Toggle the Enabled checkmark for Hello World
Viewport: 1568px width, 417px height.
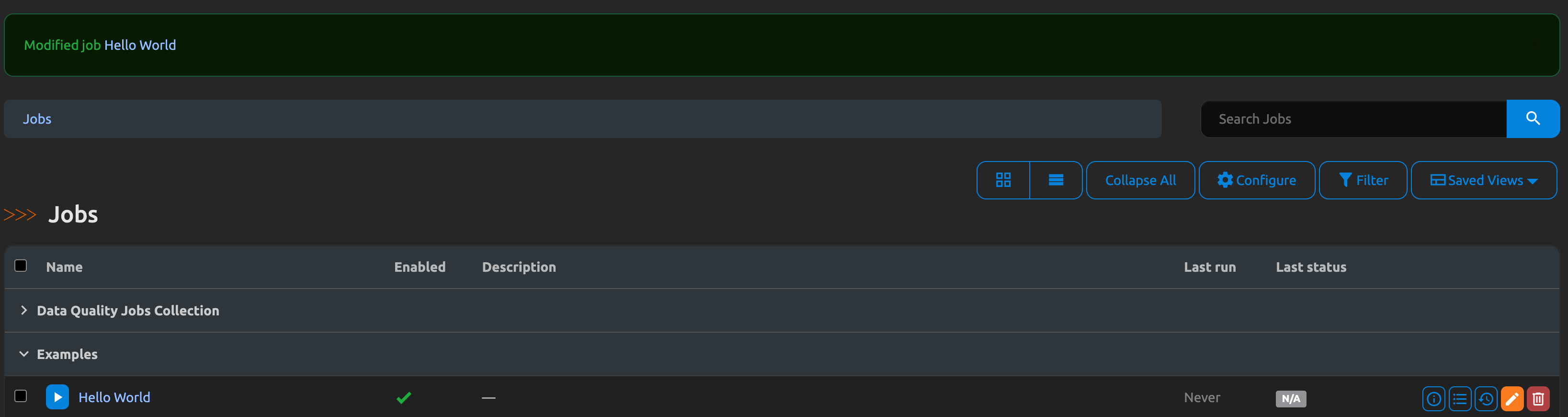click(403, 397)
